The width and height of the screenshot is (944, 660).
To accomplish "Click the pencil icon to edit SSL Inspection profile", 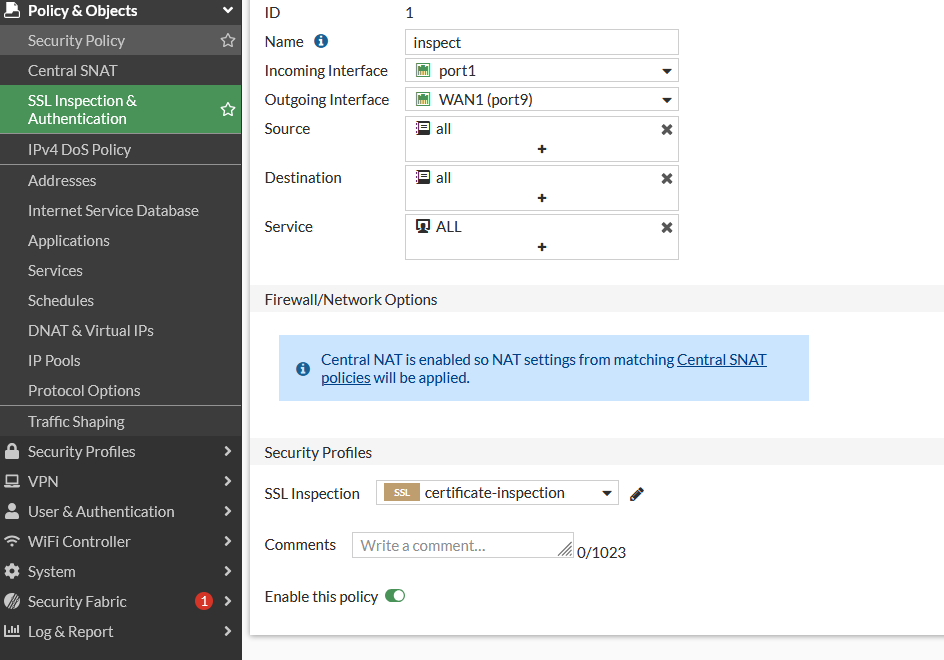I will (637, 493).
